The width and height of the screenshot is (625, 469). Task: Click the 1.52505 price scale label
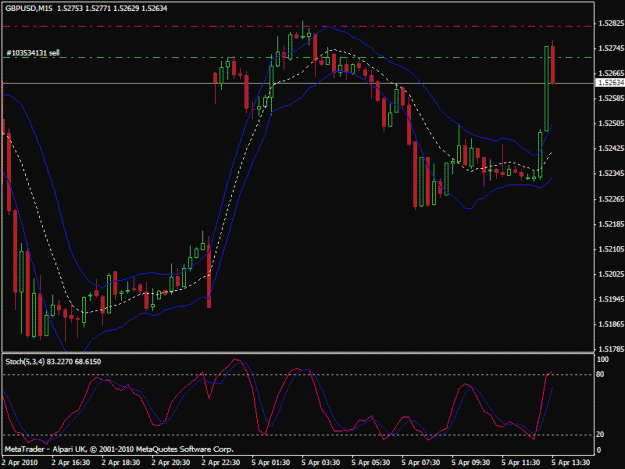pyautogui.click(x=611, y=124)
